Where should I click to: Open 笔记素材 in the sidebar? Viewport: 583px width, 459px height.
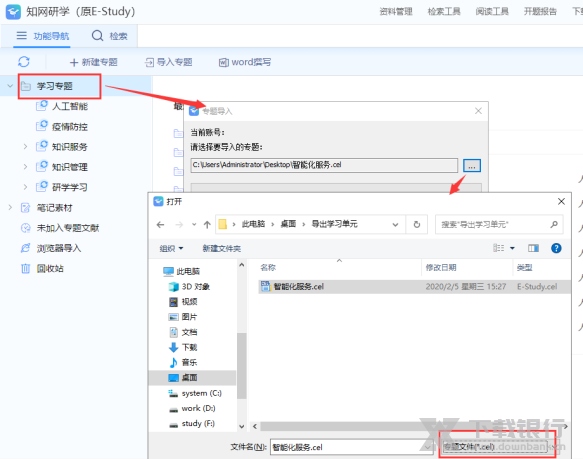click(54, 208)
